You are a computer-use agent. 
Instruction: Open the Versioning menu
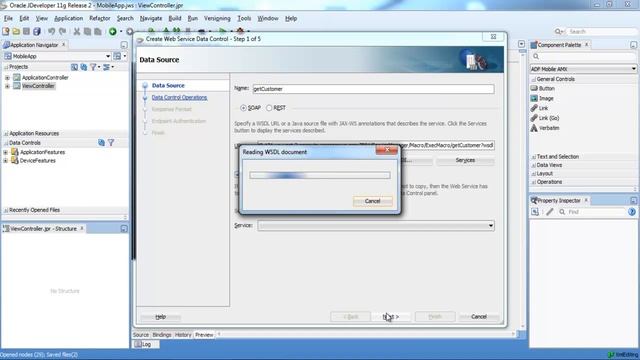[x=217, y=18]
